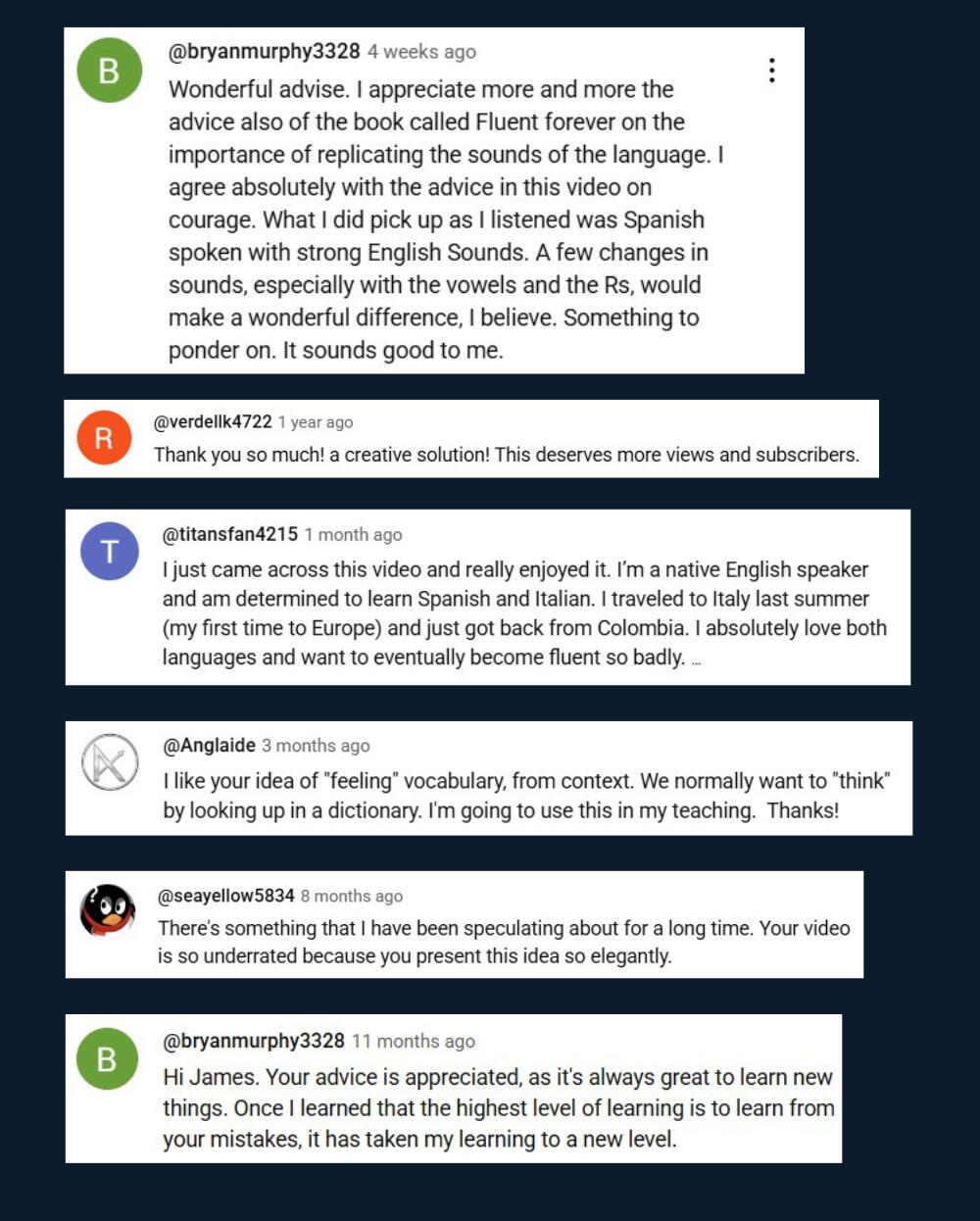Image resolution: width=980 pixels, height=1221 pixels.
Task: Click the '8 months ago' timestamp
Action: [351, 896]
